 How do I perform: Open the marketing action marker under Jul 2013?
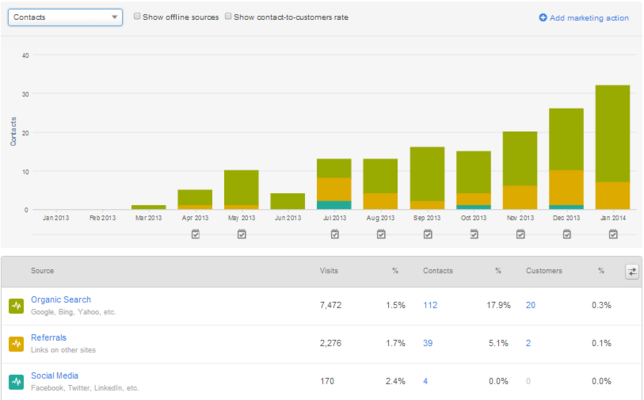click(x=335, y=234)
